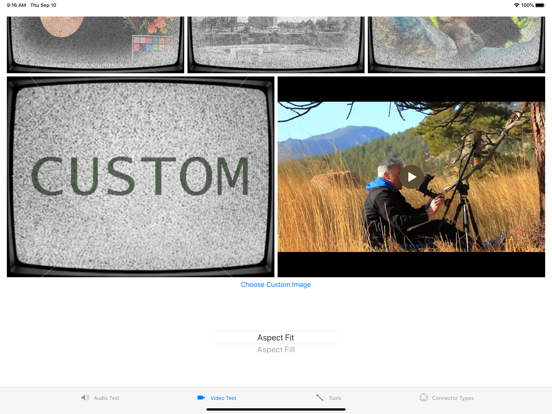Tap Choose Custom Image link
The width and height of the screenshot is (552, 414).
click(276, 284)
